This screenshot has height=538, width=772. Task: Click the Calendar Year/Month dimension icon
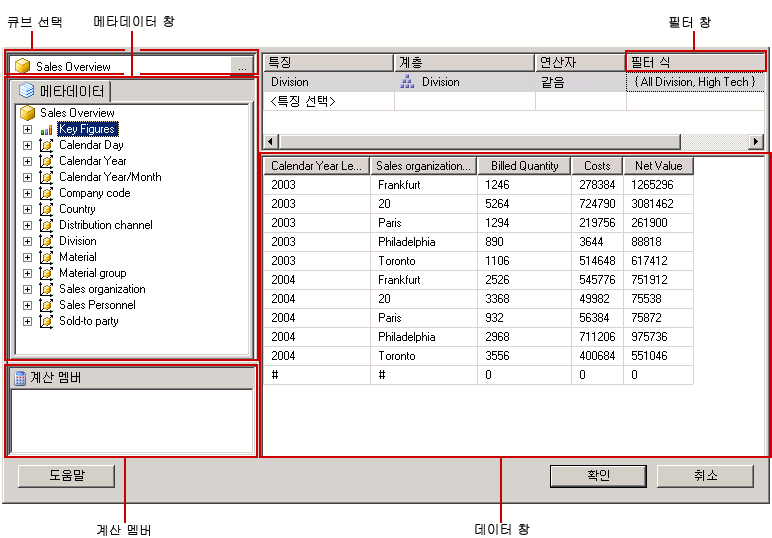[x=46, y=177]
